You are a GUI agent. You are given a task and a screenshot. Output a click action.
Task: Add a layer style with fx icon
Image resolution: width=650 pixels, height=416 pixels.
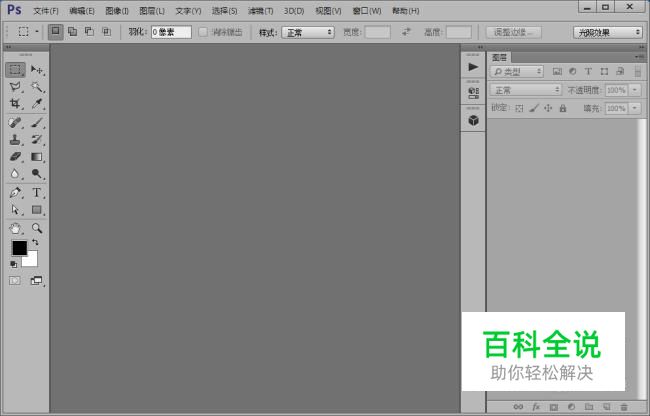[536, 407]
